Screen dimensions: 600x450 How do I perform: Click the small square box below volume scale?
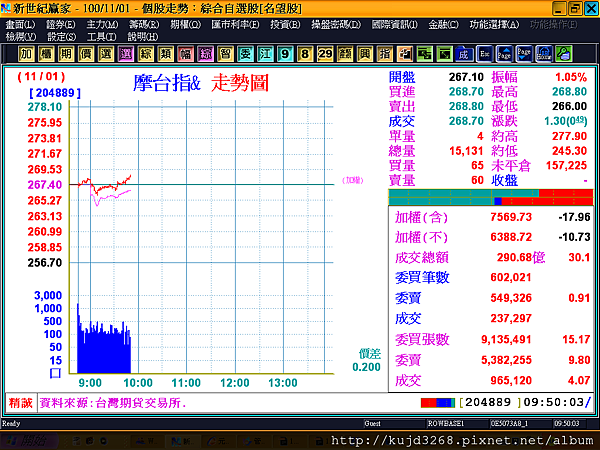click(55, 373)
